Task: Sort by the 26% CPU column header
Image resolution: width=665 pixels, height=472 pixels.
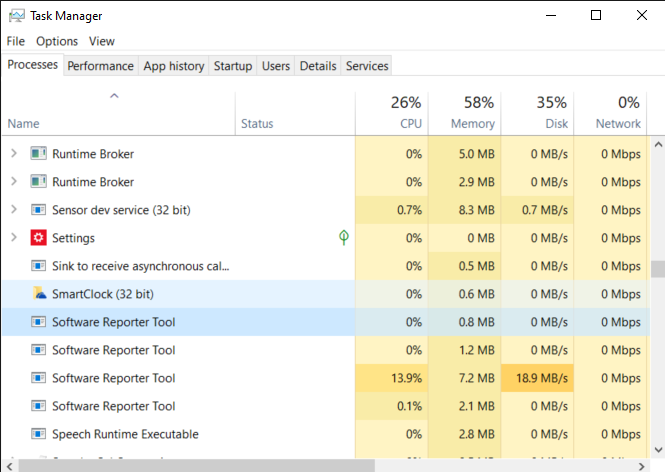Action: click(x=392, y=113)
